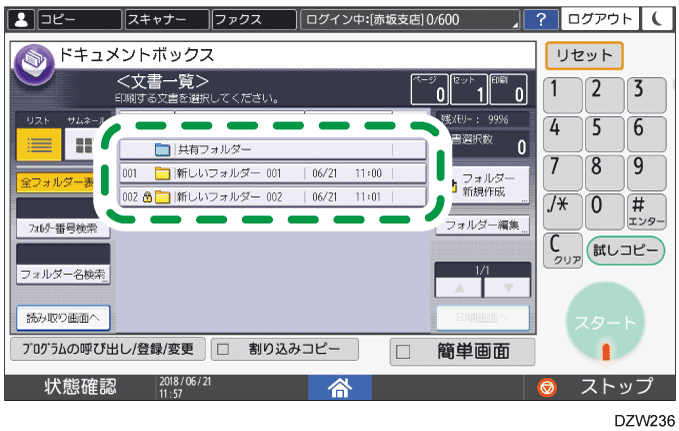Open the help question mark button
The image size is (679, 431).
[x=540, y=19]
